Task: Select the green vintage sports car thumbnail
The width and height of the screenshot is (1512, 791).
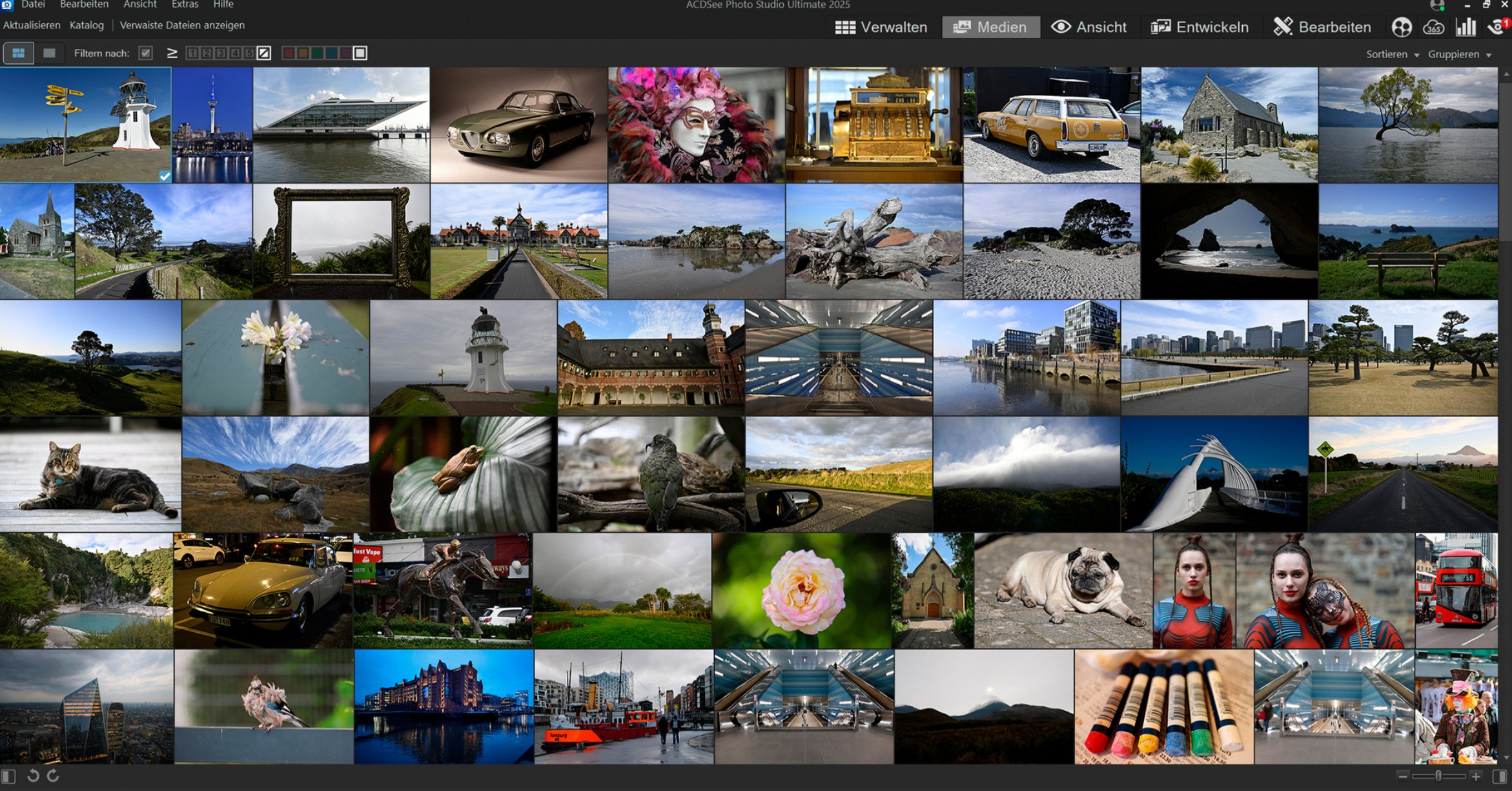Action: click(x=519, y=125)
